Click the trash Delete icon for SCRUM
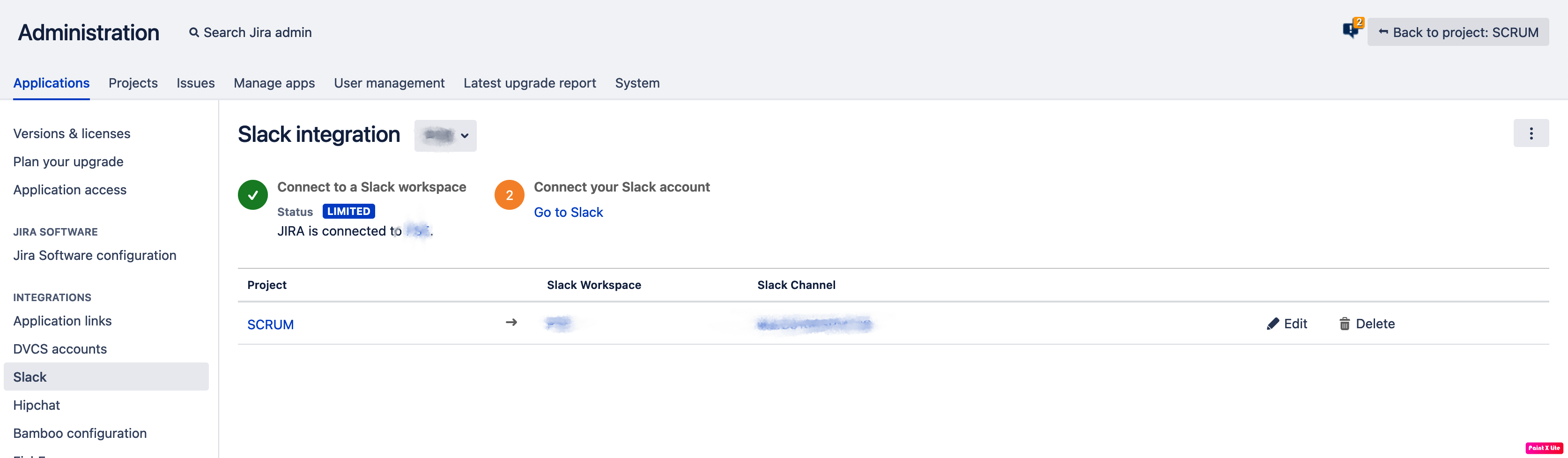The width and height of the screenshot is (1568, 458). click(x=1345, y=324)
